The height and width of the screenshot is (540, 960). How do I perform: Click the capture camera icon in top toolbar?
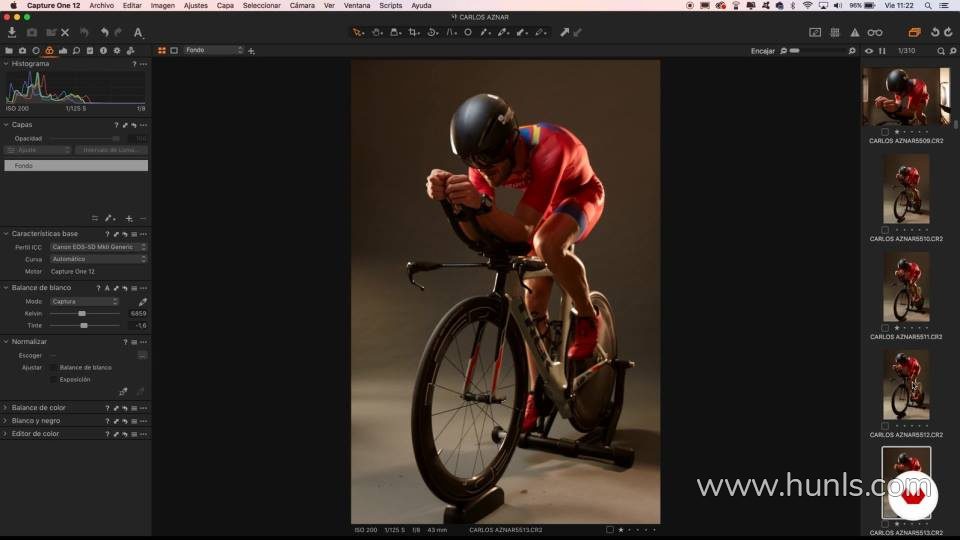tap(31, 32)
